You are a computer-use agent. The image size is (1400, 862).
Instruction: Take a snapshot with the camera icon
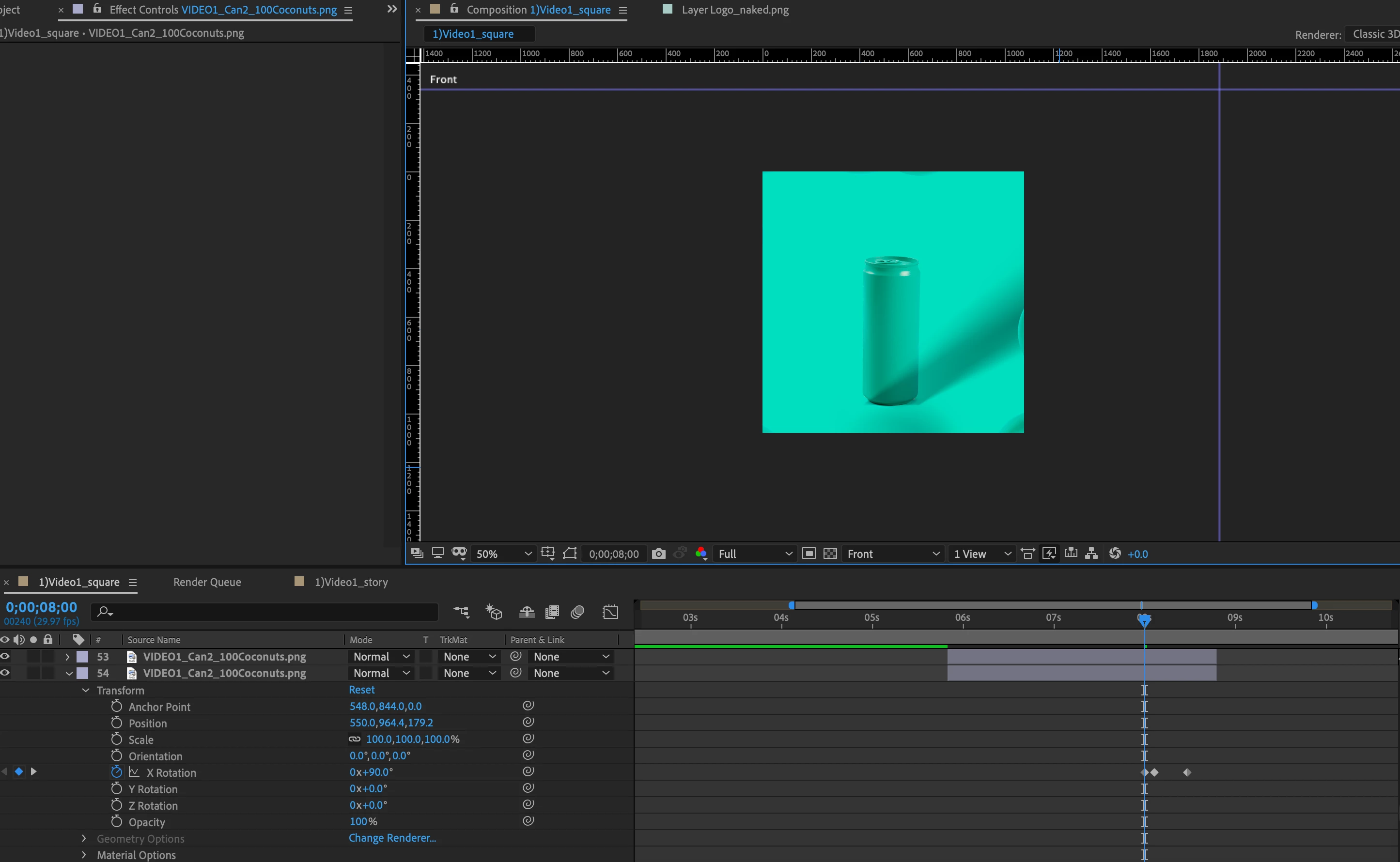click(659, 554)
